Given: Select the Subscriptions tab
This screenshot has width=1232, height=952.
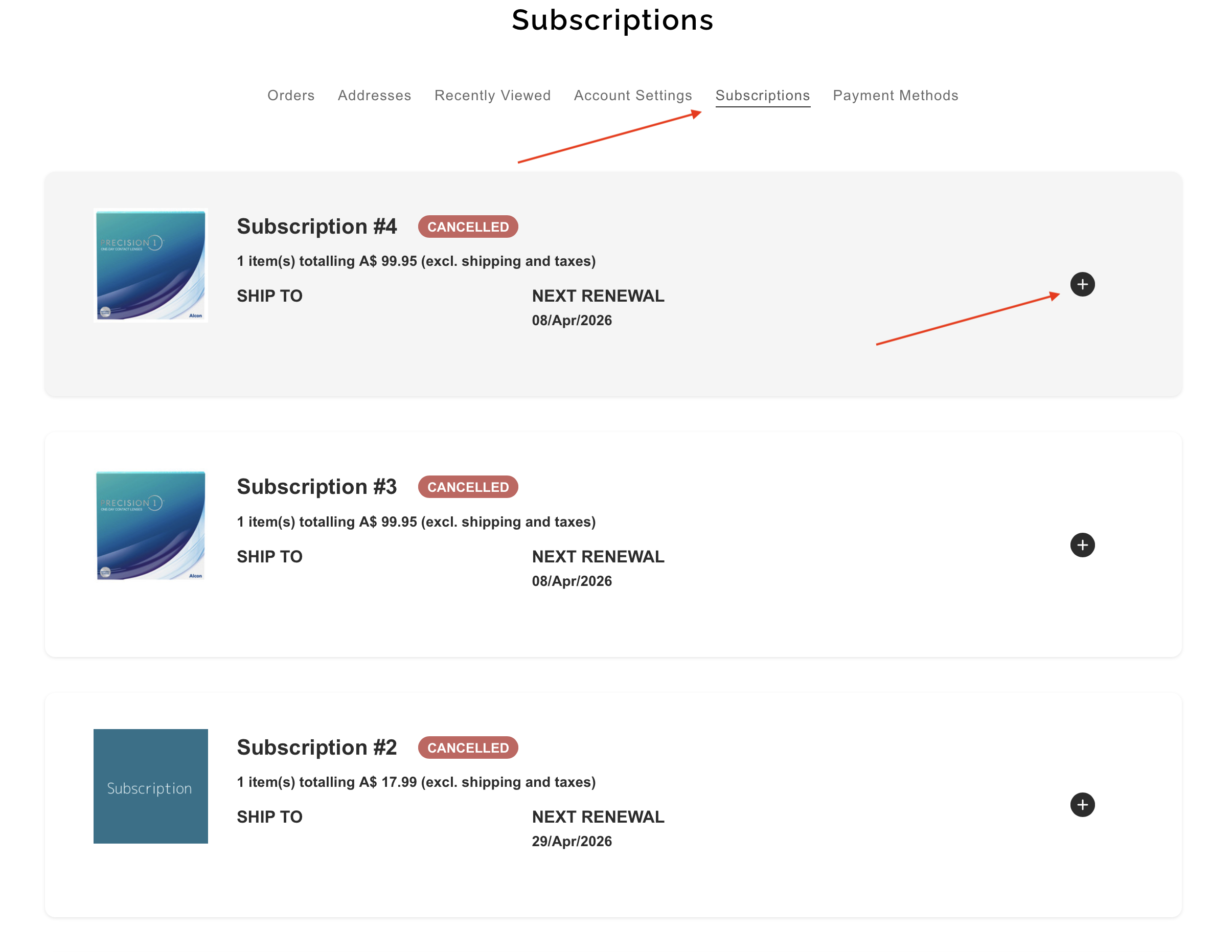Looking at the screenshot, I should (x=762, y=96).
